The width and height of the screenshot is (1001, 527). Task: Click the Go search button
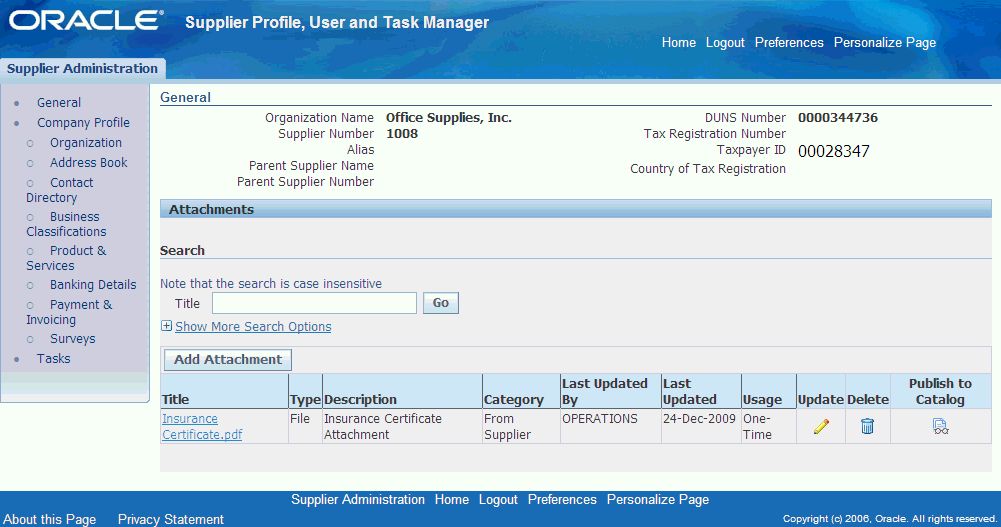[440, 303]
